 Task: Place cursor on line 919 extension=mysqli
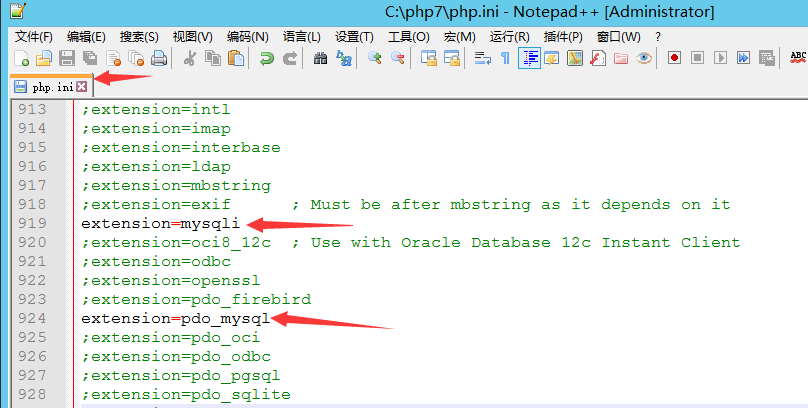pos(160,224)
